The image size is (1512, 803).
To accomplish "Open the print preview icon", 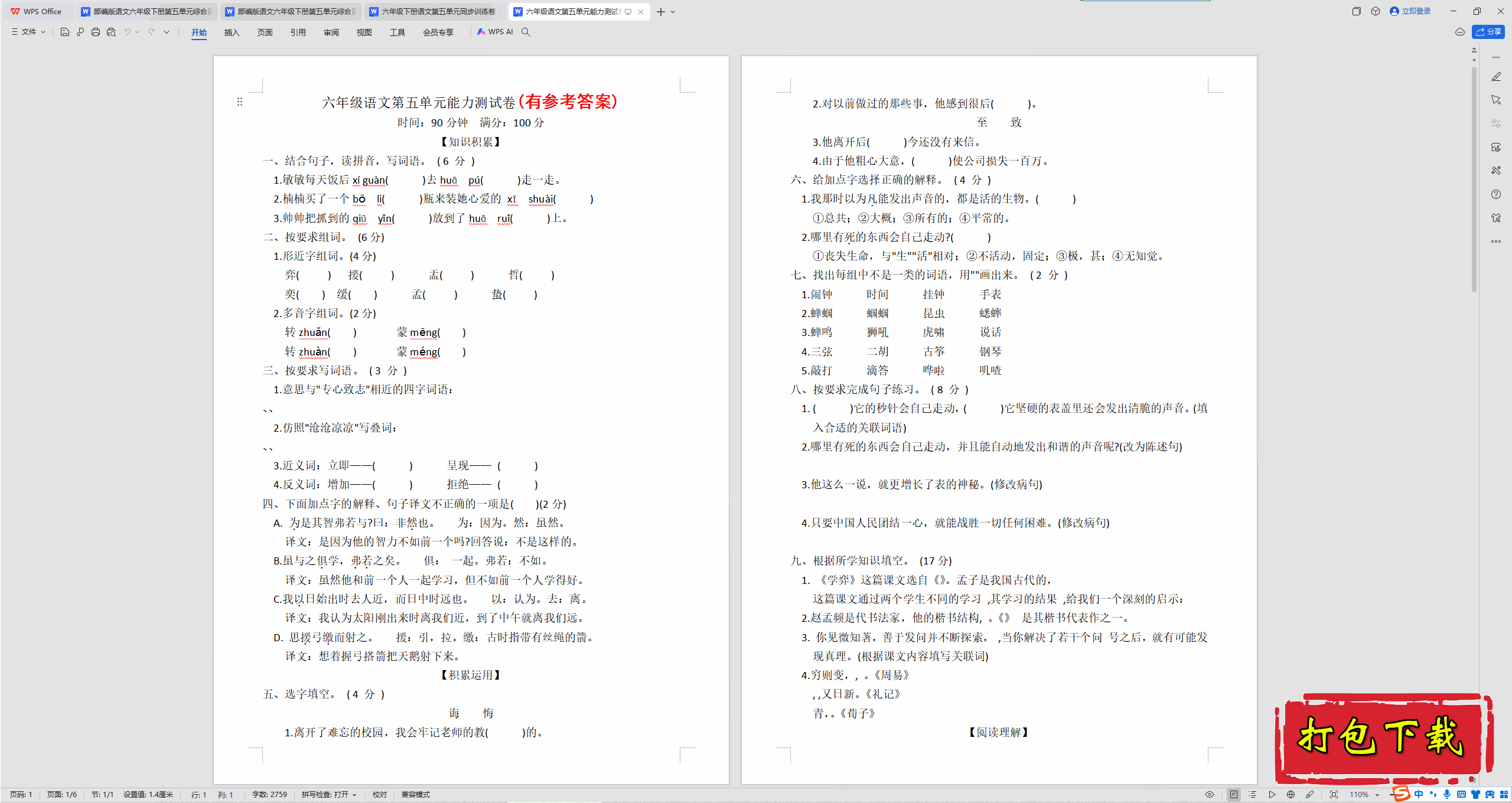I will 111,32.
